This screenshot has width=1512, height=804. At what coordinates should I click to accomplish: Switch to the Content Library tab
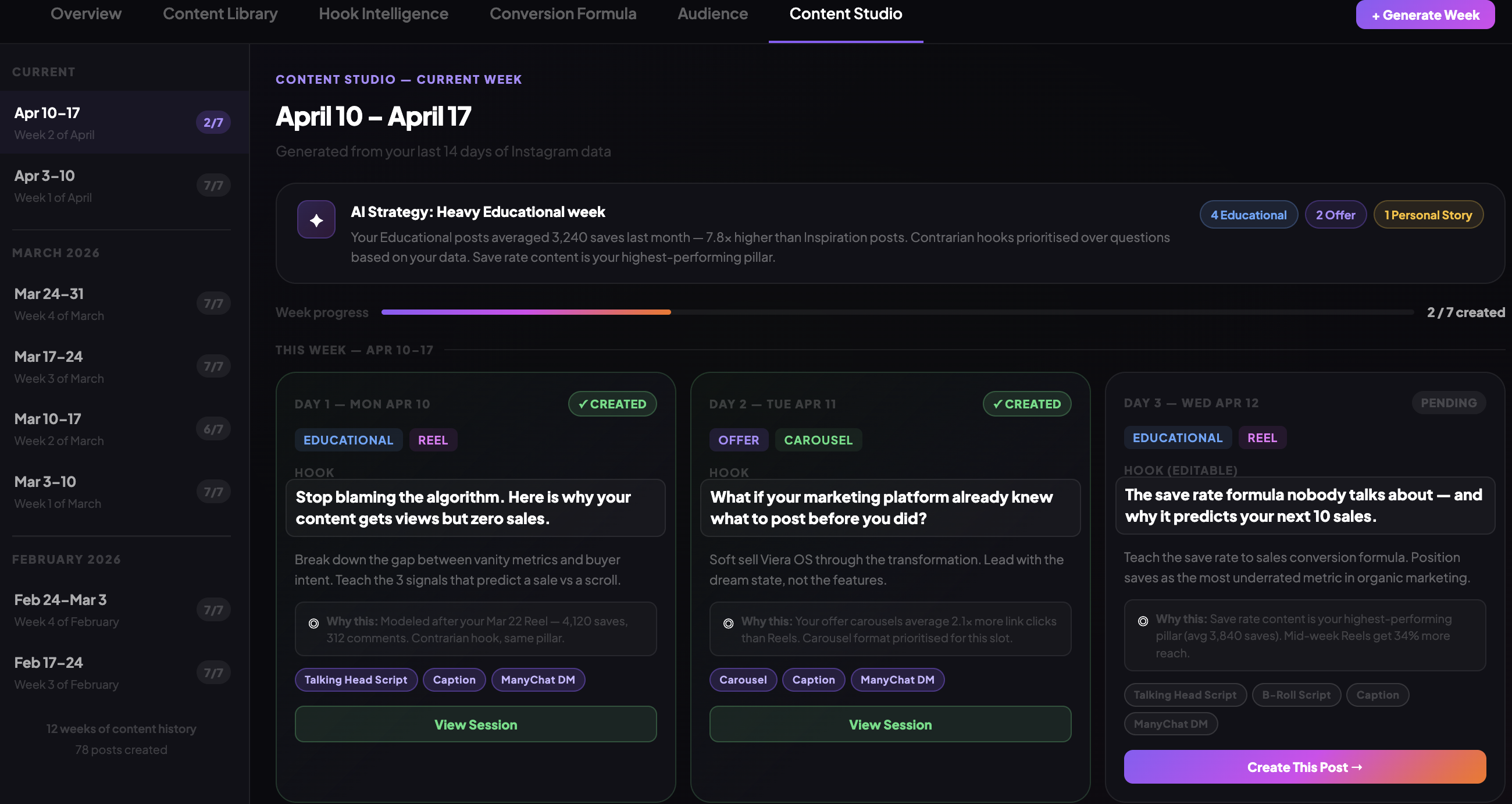220,13
